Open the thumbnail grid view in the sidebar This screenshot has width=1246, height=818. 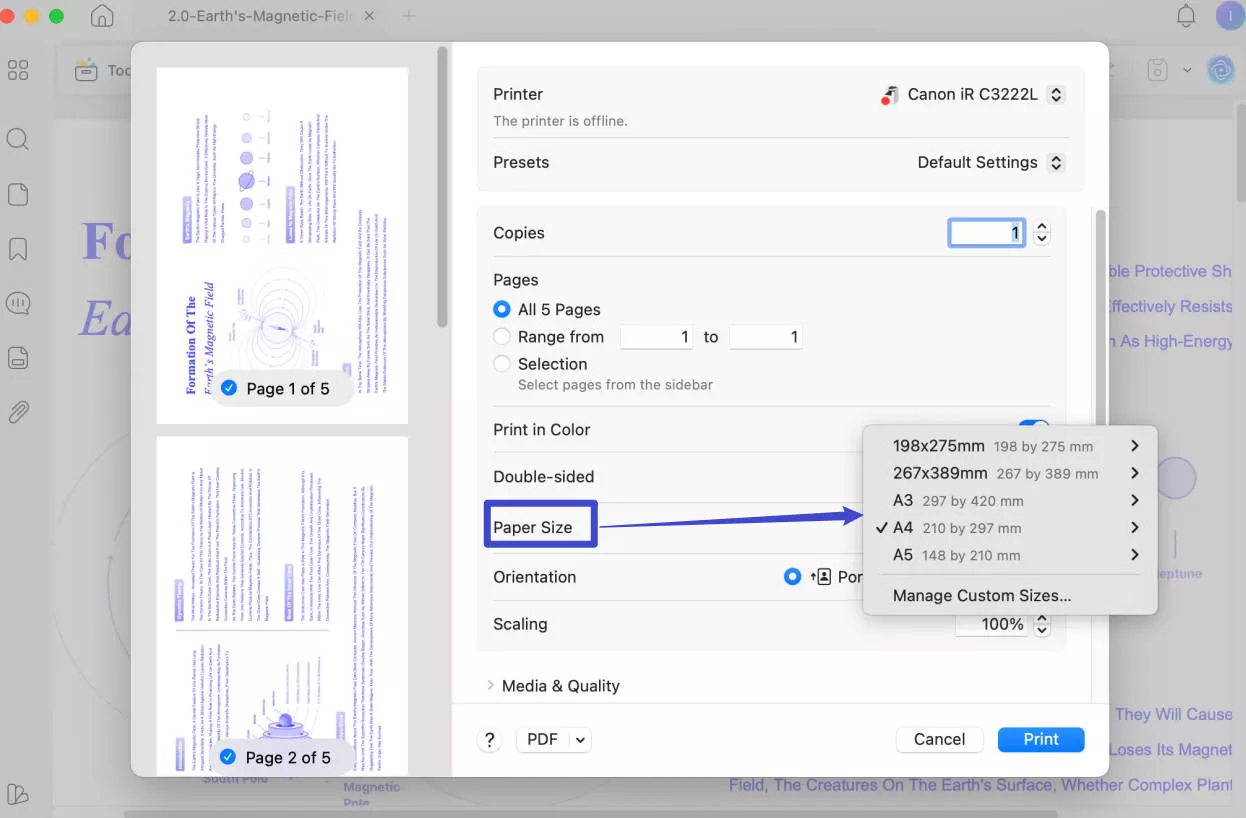(17, 69)
